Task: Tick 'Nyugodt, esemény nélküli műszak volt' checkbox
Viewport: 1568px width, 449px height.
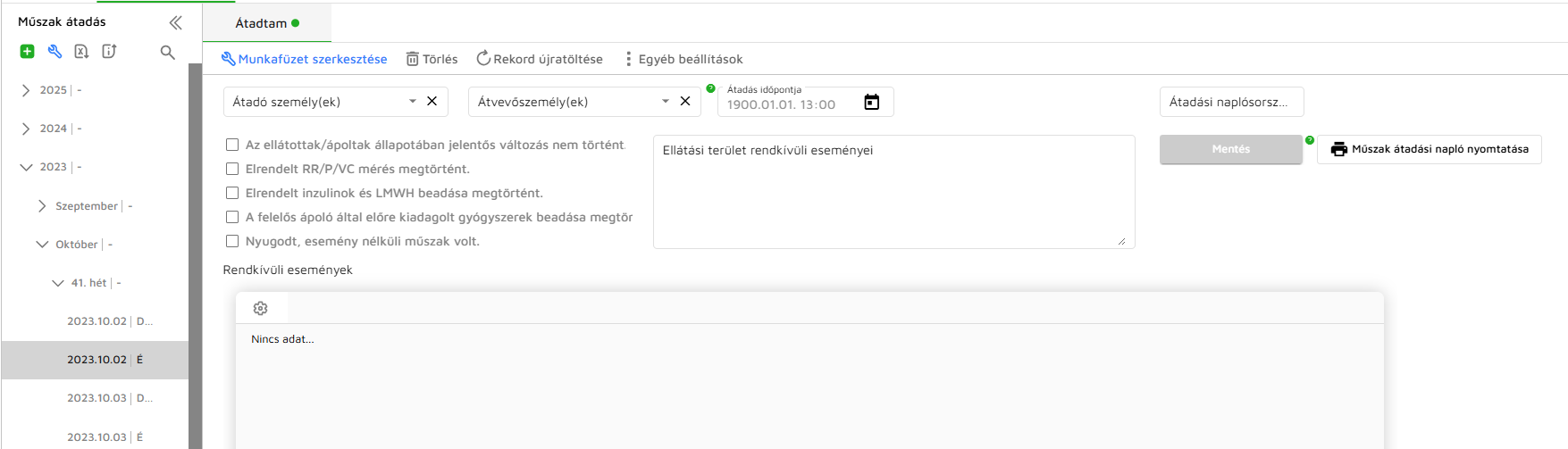Action: click(x=232, y=241)
